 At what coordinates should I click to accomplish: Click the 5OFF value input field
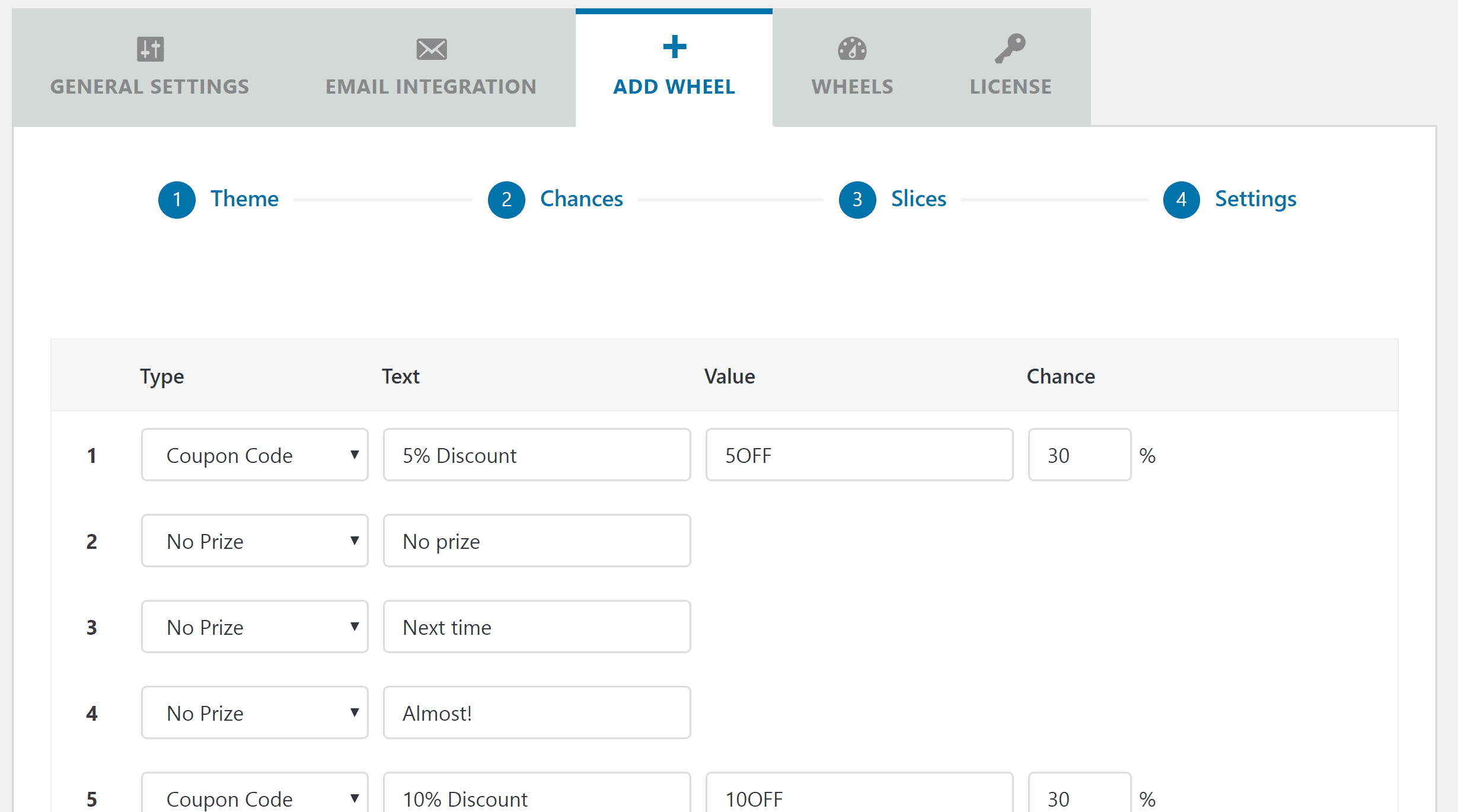[x=859, y=455]
